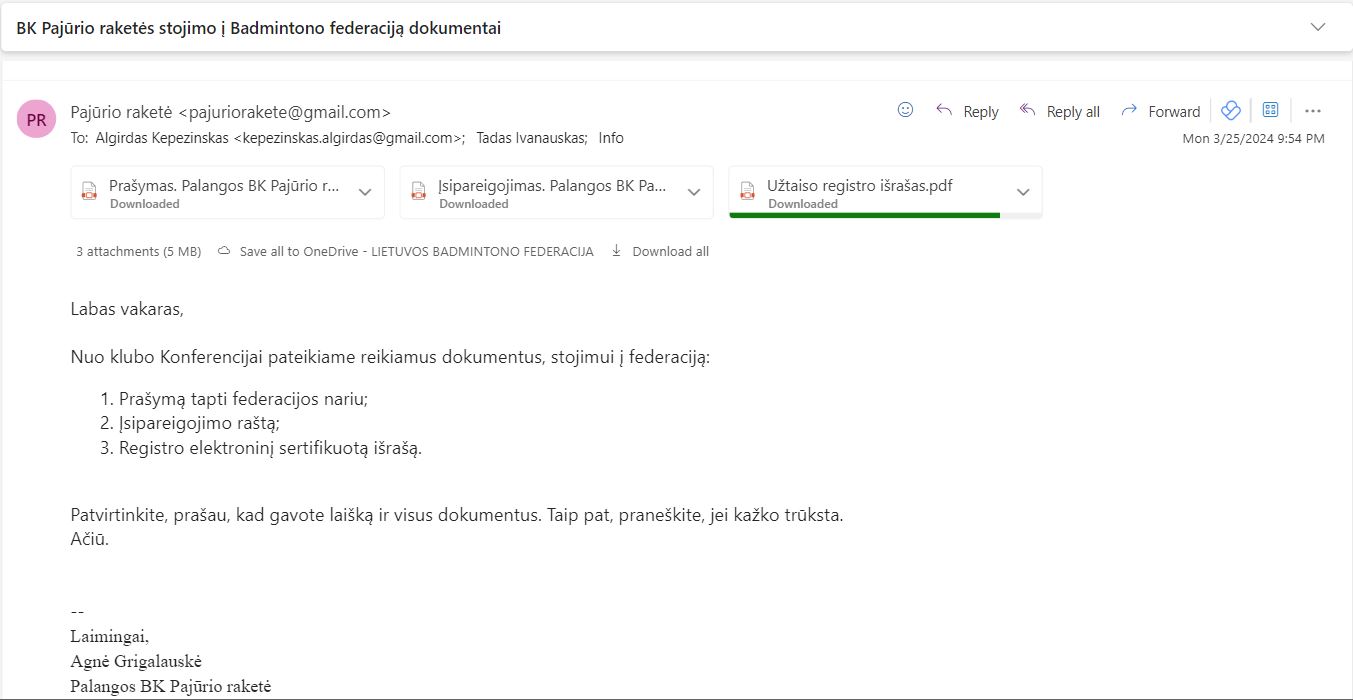Image resolution: width=1353 pixels, height=700 pixels.
Task: Open the More actions ellipsis menu
Action: pyautogui.click(x=1313, y=111)
